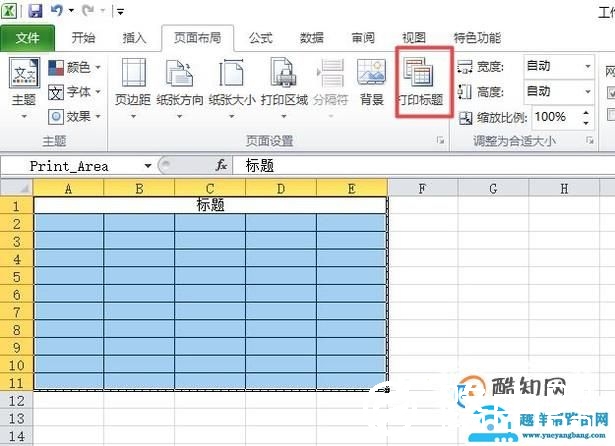Select row 1 header
Screen dimensions: 615x446
(16, 206)
